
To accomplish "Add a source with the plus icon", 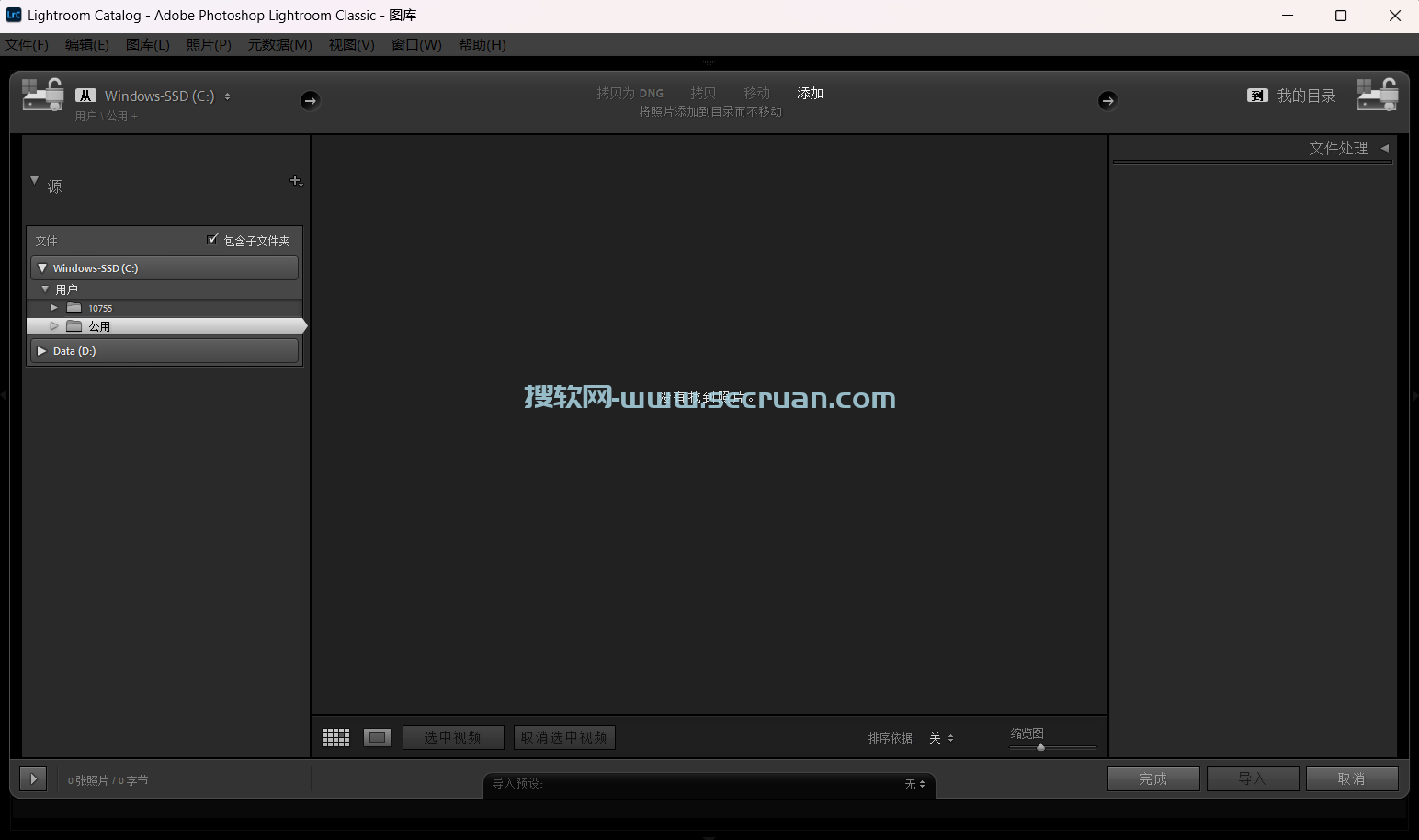I will click(296, 181).
